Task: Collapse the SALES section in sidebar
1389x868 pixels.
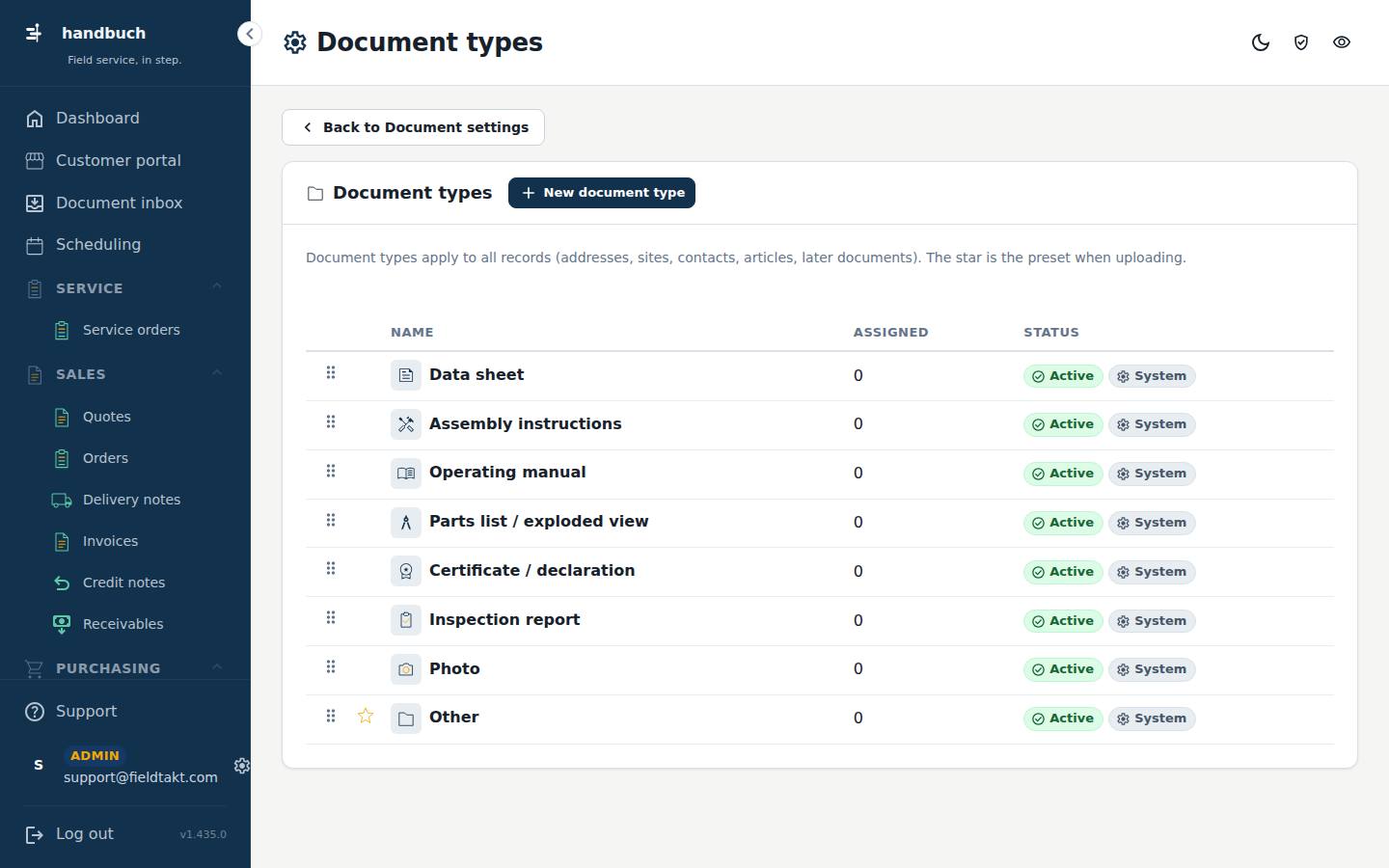Action: coord(217,373)
